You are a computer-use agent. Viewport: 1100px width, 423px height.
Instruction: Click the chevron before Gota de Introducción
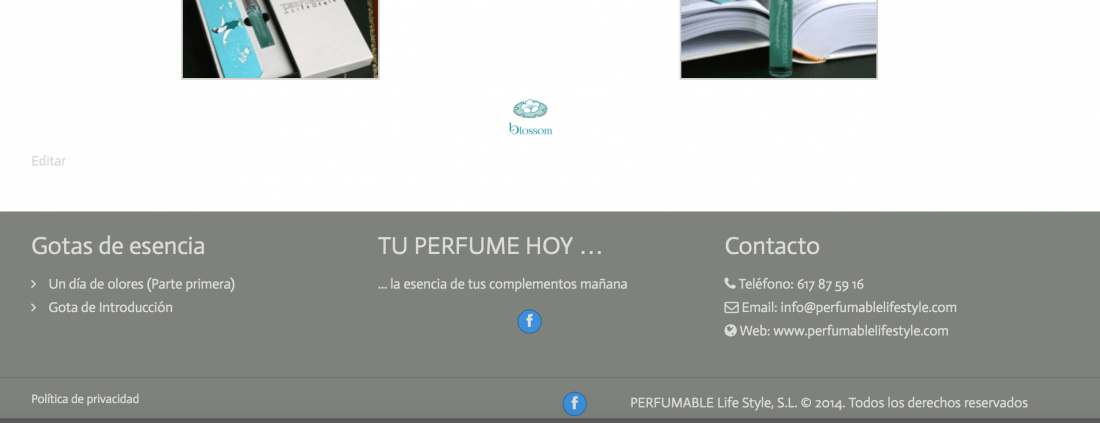(34, 307)
